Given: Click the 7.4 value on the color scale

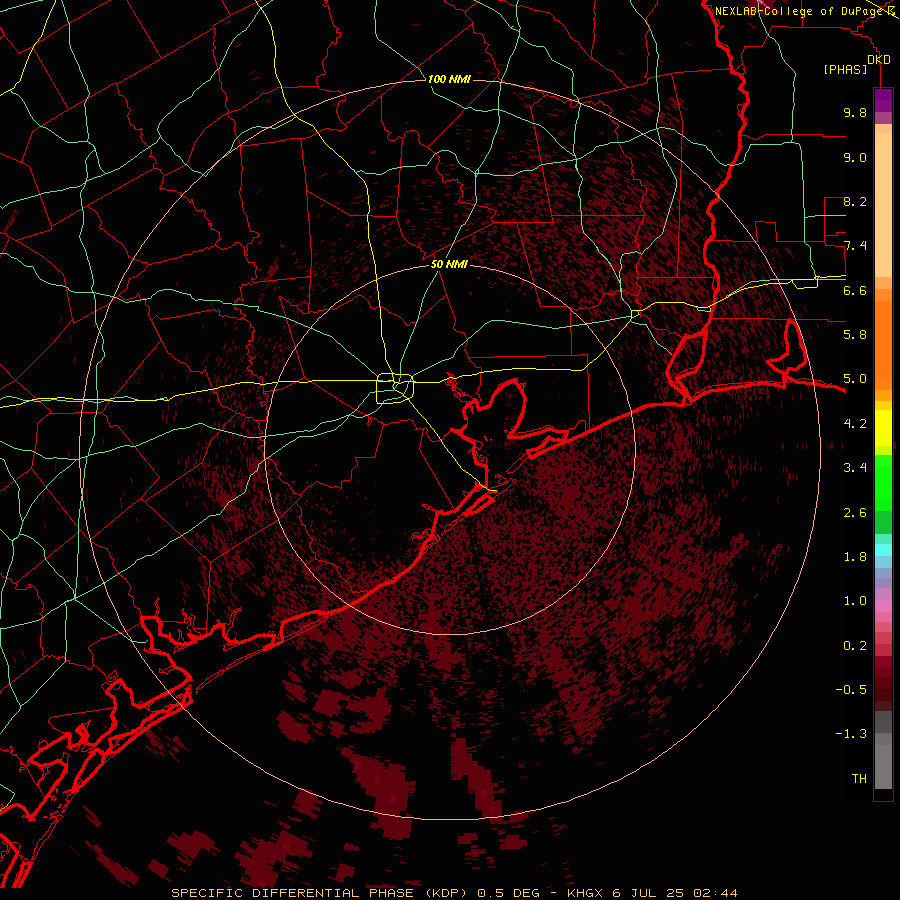Looking at the screenshot, I should point(855,246).
